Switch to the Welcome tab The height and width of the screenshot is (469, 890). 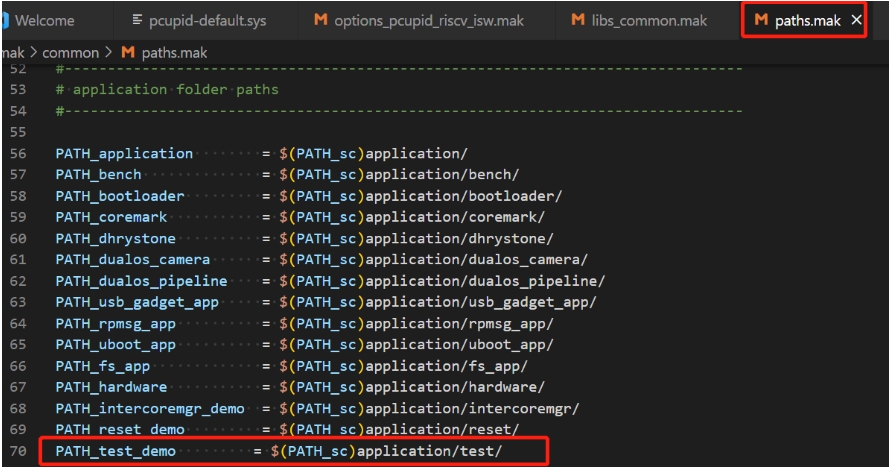click(x=45, y=20)
